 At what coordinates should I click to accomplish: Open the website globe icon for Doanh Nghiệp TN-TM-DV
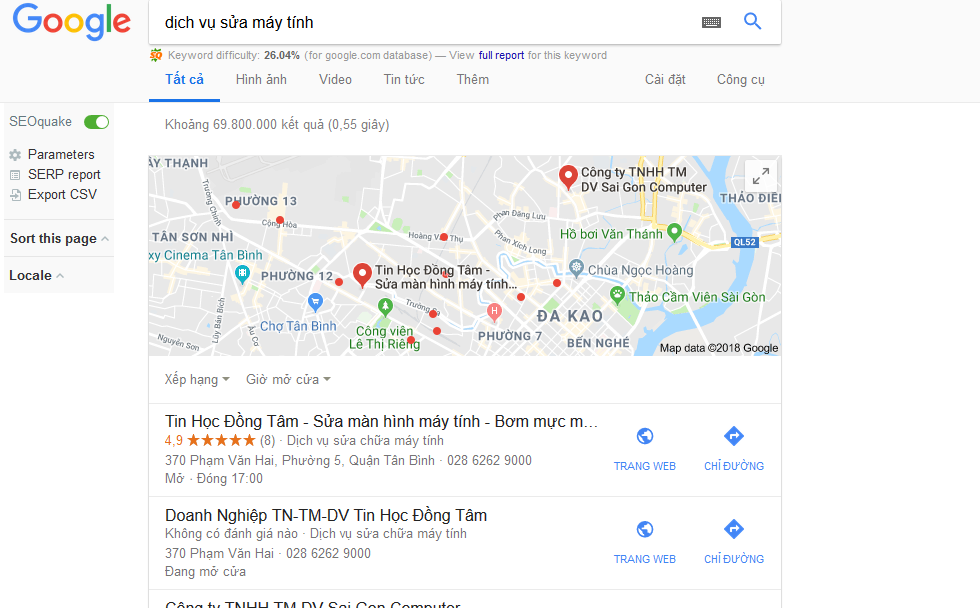[x=645, y=529]
